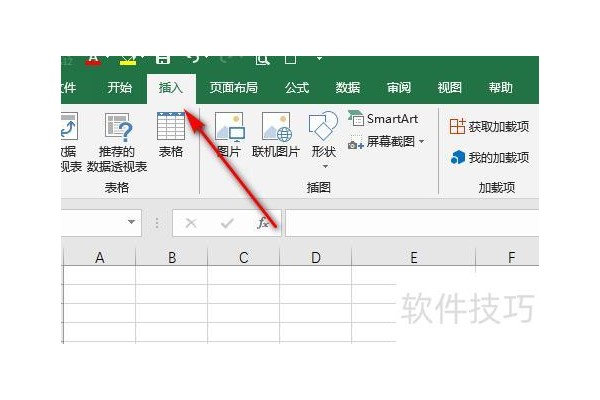Open print preview magnifier icon
This screenshot has height=400, width=600.
tap(262, 60)
